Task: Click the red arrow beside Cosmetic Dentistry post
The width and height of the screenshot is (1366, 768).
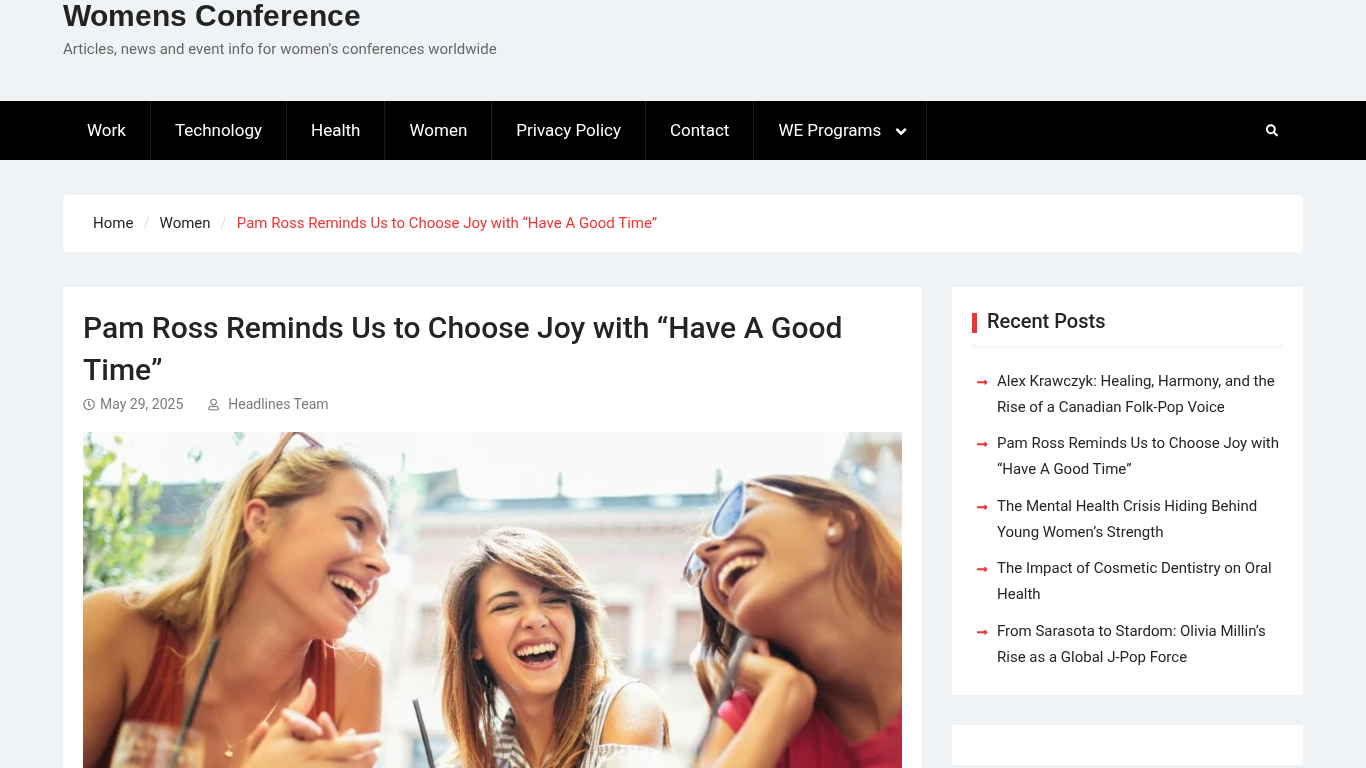Action: tap(982, 569)
